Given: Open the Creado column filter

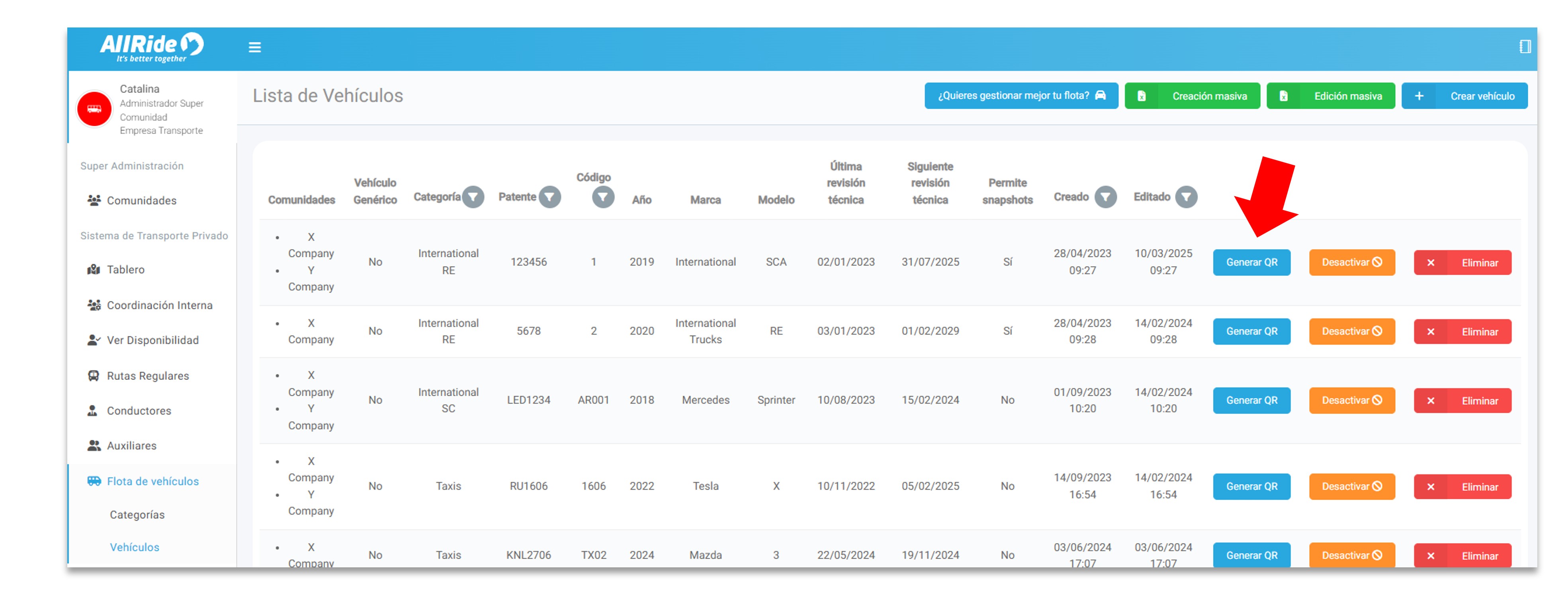Looking at the screenshot, I should (1105, 197).
